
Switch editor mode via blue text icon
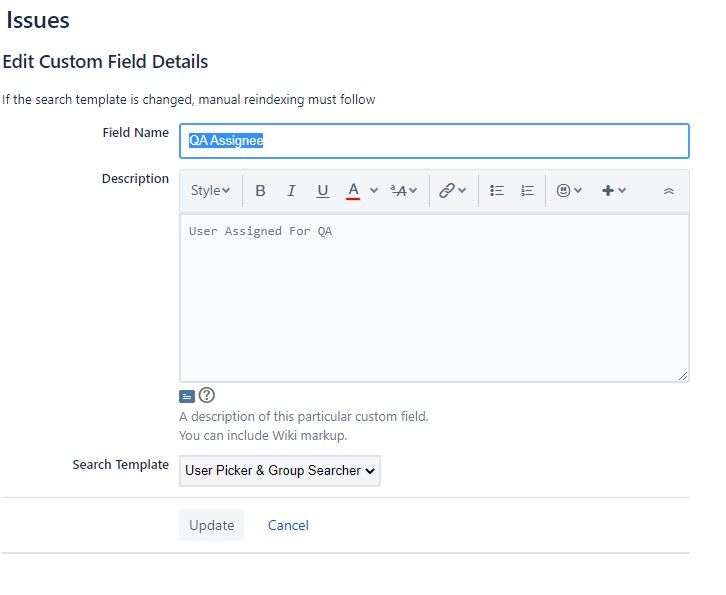(187, 396)
